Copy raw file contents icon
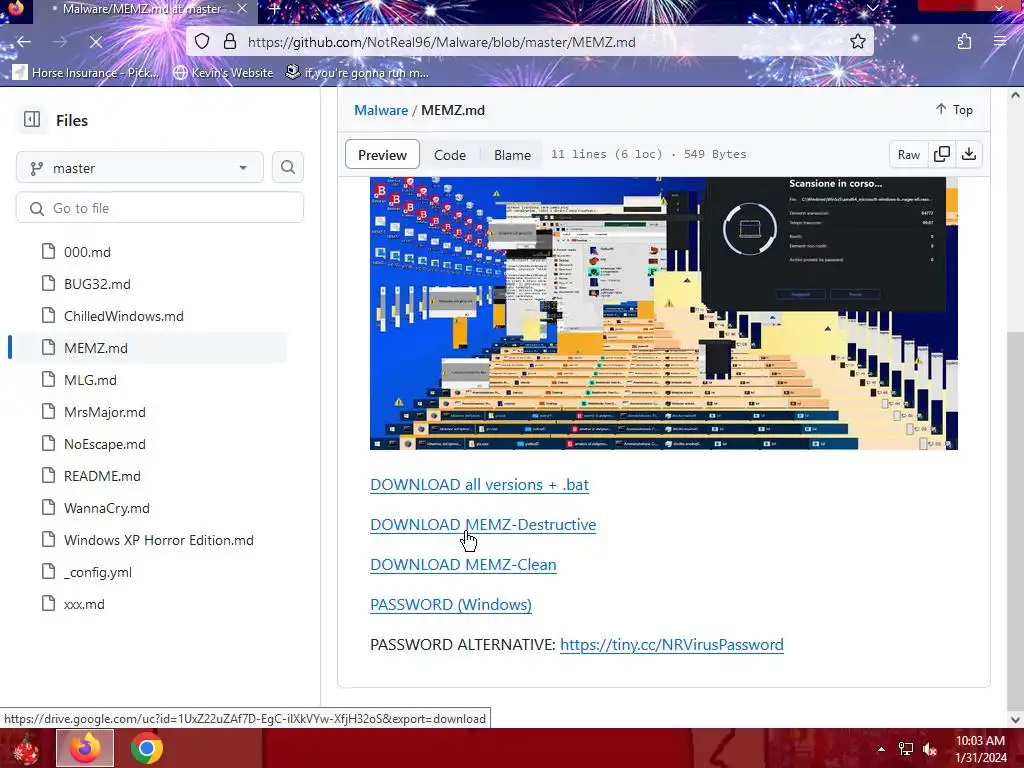 click(x=942, y=154)
